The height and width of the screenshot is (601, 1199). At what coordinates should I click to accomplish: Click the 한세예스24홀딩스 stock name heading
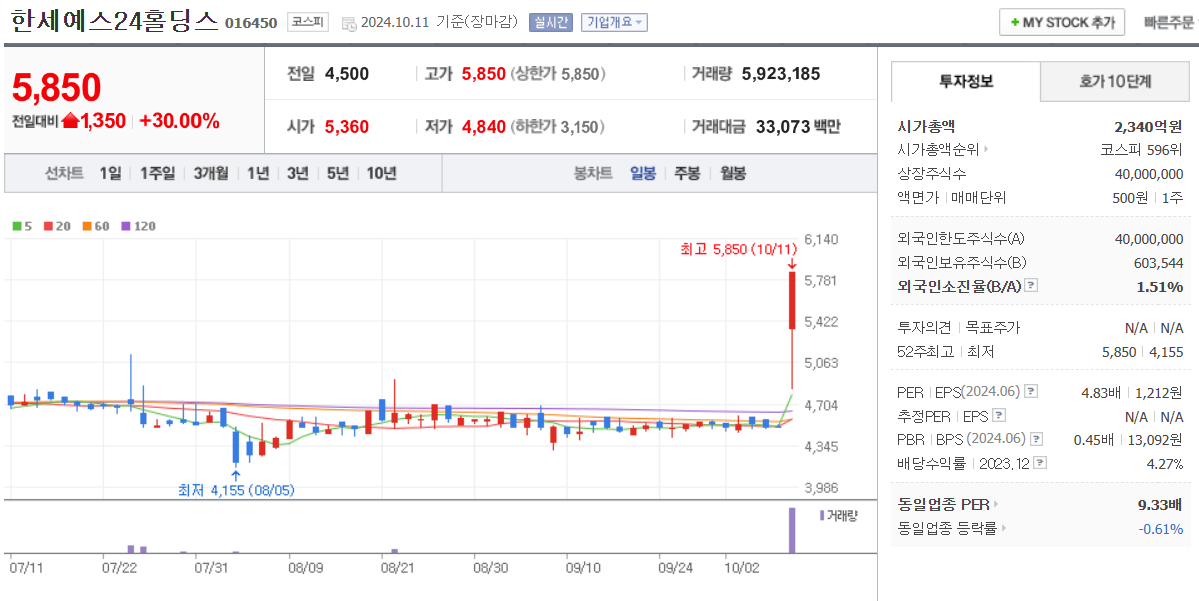(115, 21)
